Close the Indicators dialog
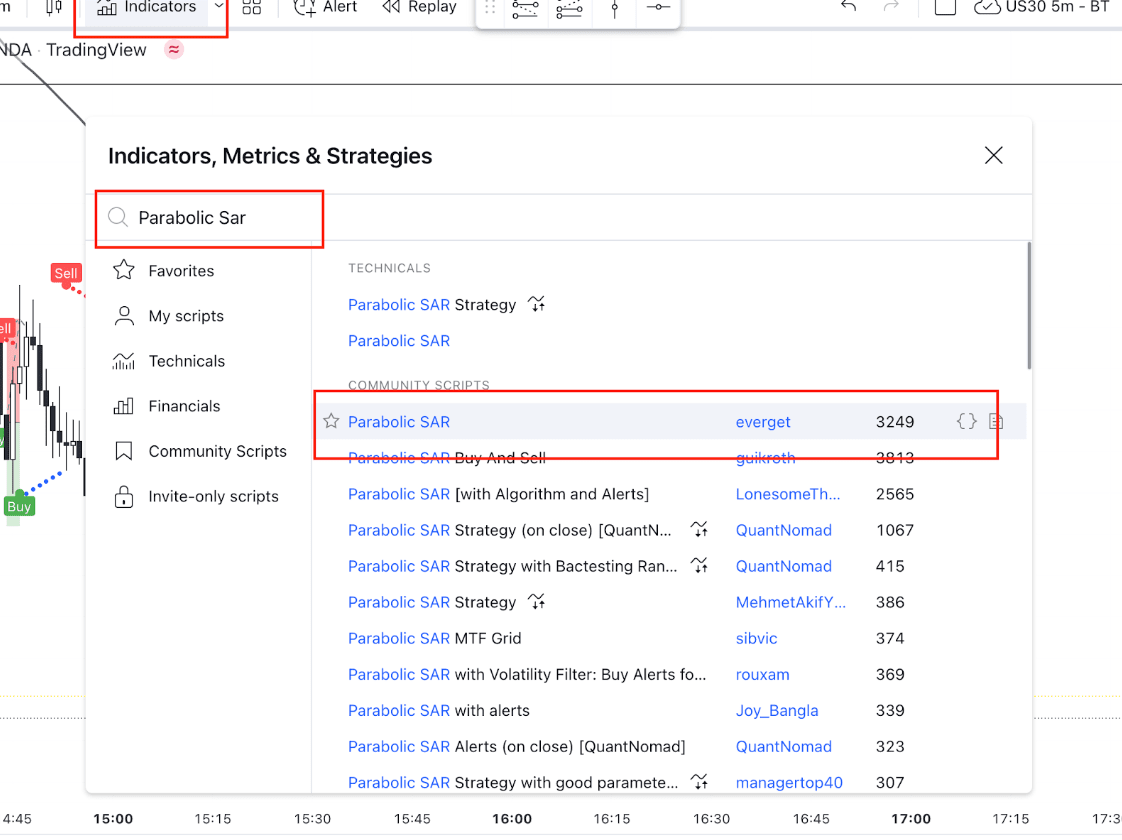Image resolution: width=1122 pixels, height=840 pixels. [993, 155]
